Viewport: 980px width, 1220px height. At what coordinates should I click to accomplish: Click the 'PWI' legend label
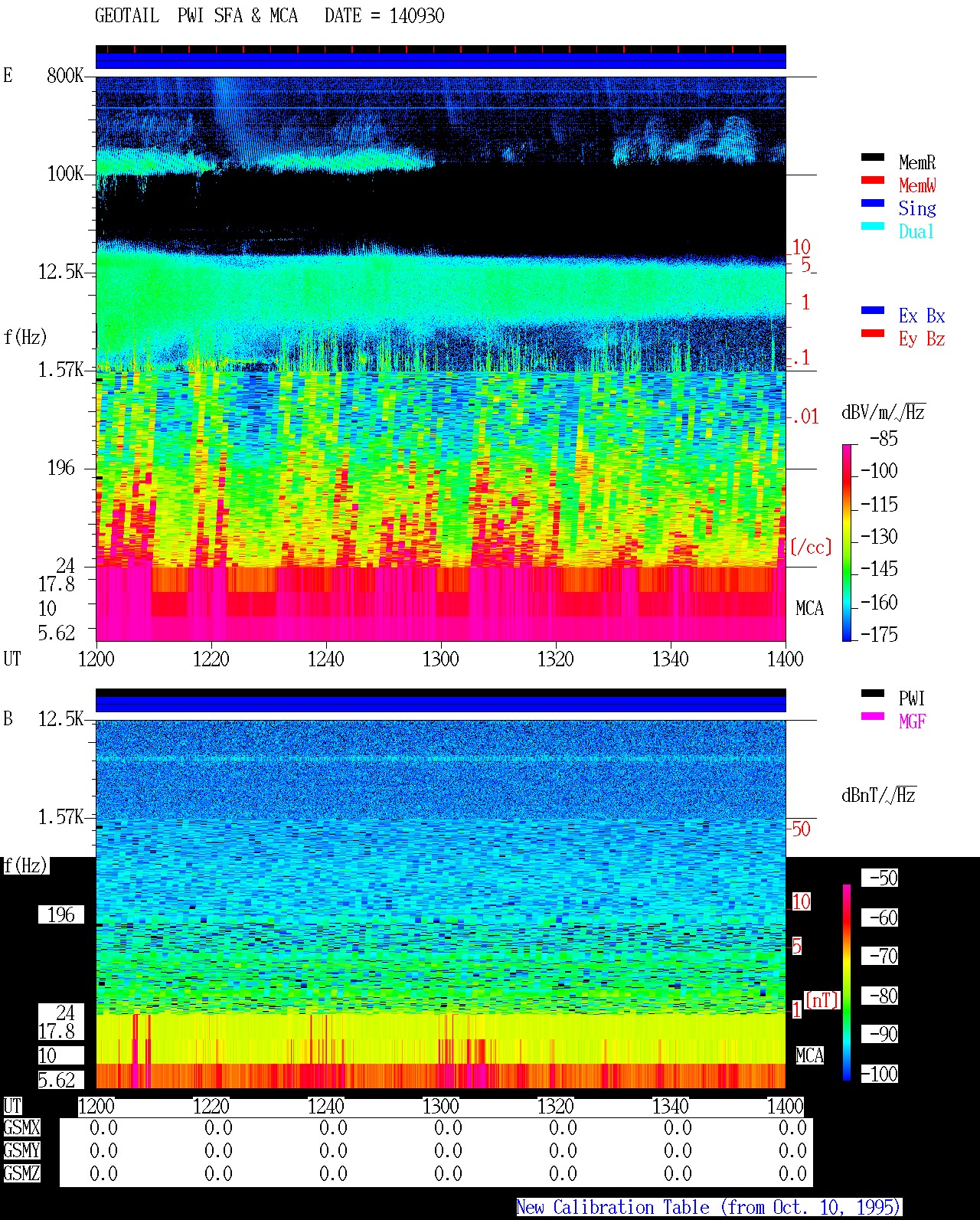[x=912, y=698]
